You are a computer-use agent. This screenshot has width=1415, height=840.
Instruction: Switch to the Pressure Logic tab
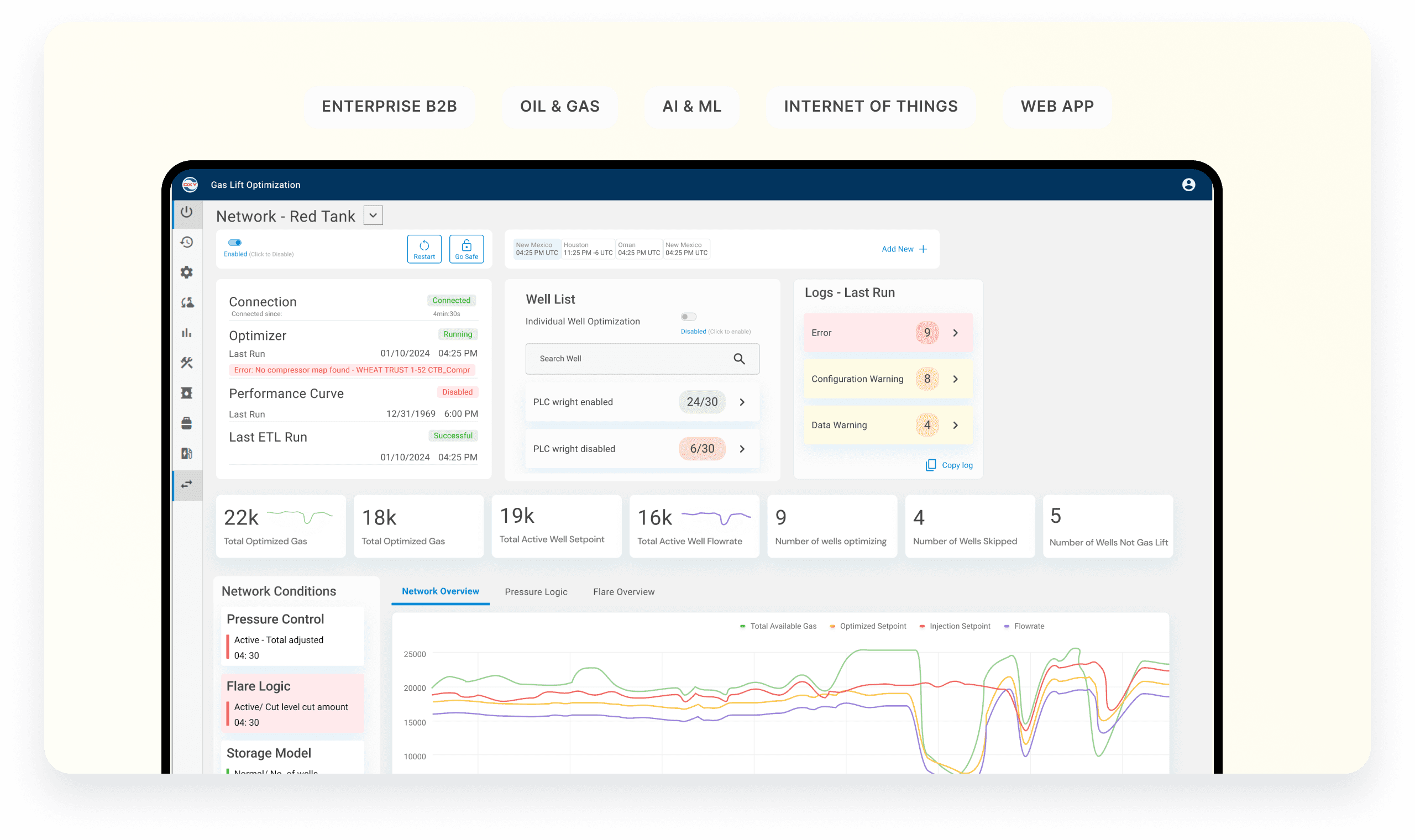(536, 592)
